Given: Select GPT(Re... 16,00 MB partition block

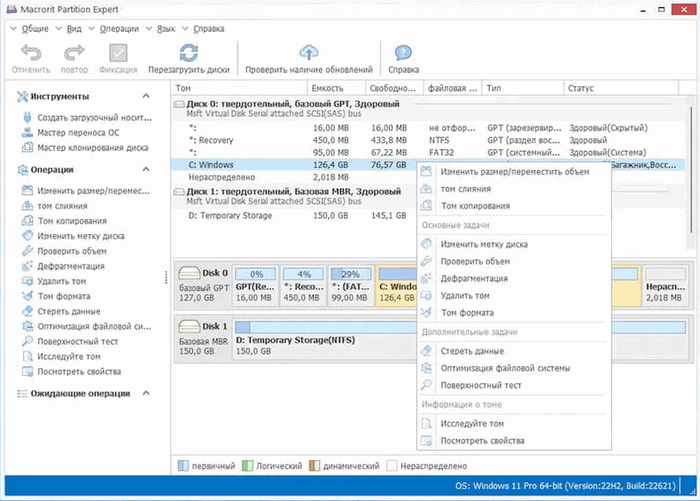Looking at the screenshot, I should pos(255,286).
